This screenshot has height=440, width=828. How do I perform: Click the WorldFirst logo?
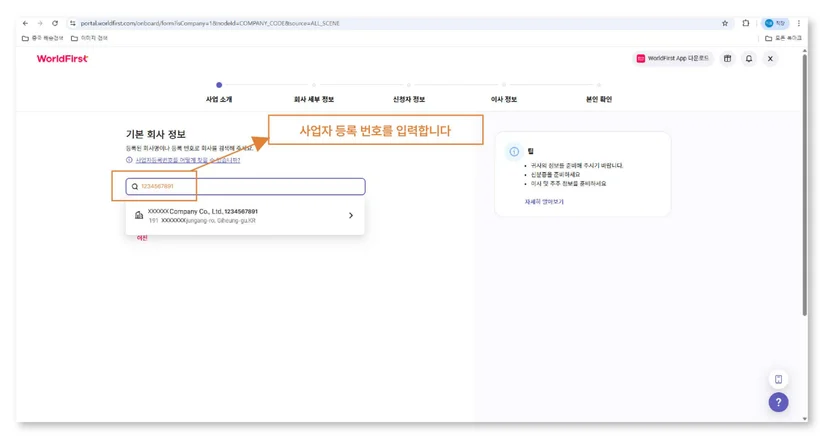tap(62, 59)
